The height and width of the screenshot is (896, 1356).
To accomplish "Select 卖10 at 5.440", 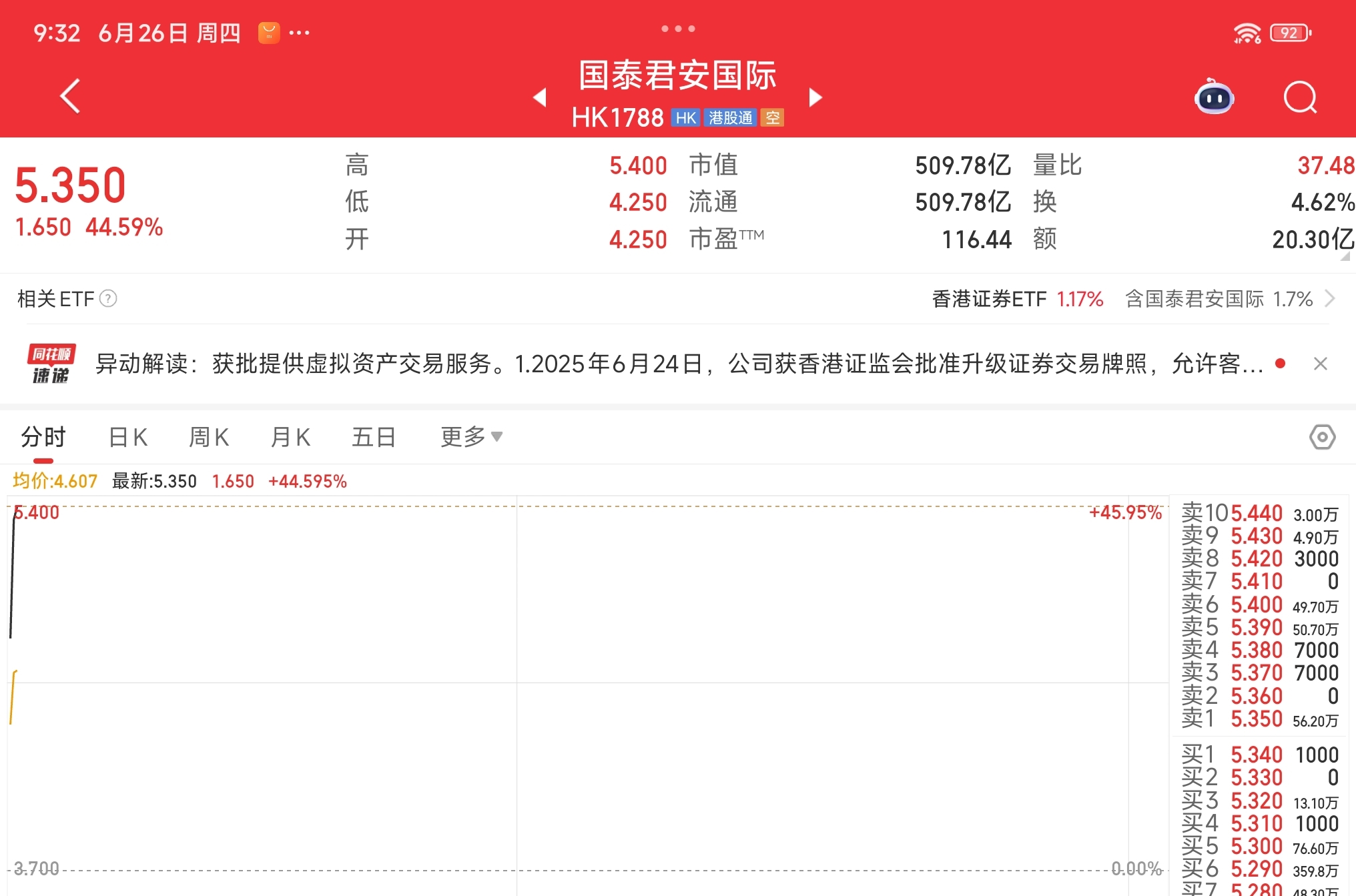I will 1260,513.
